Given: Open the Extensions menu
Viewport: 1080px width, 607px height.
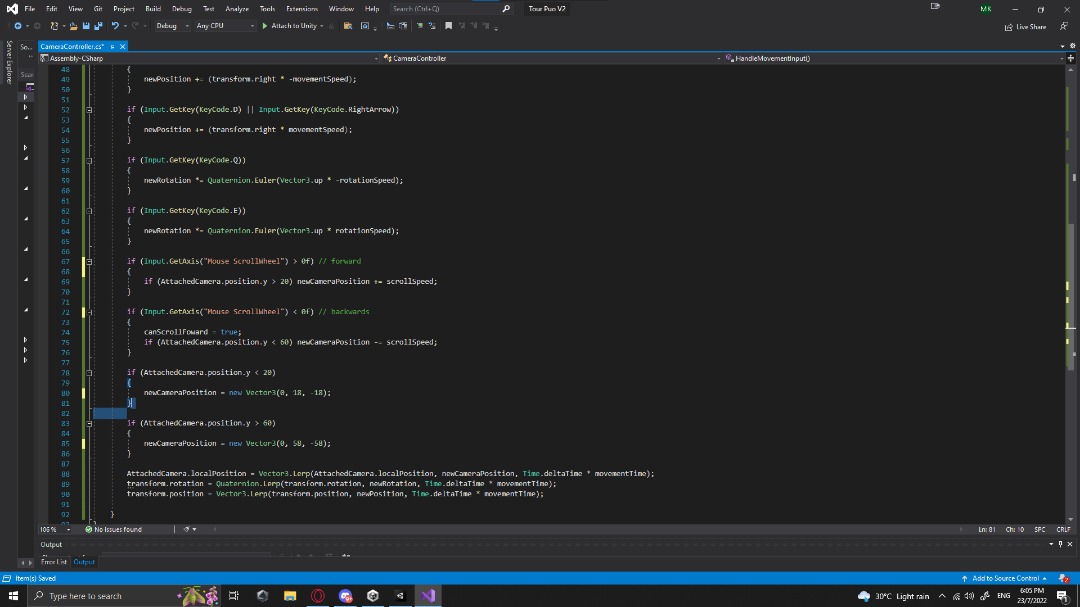Looking at the screenshot, I should pyautogui.click(x=301, y=8).
